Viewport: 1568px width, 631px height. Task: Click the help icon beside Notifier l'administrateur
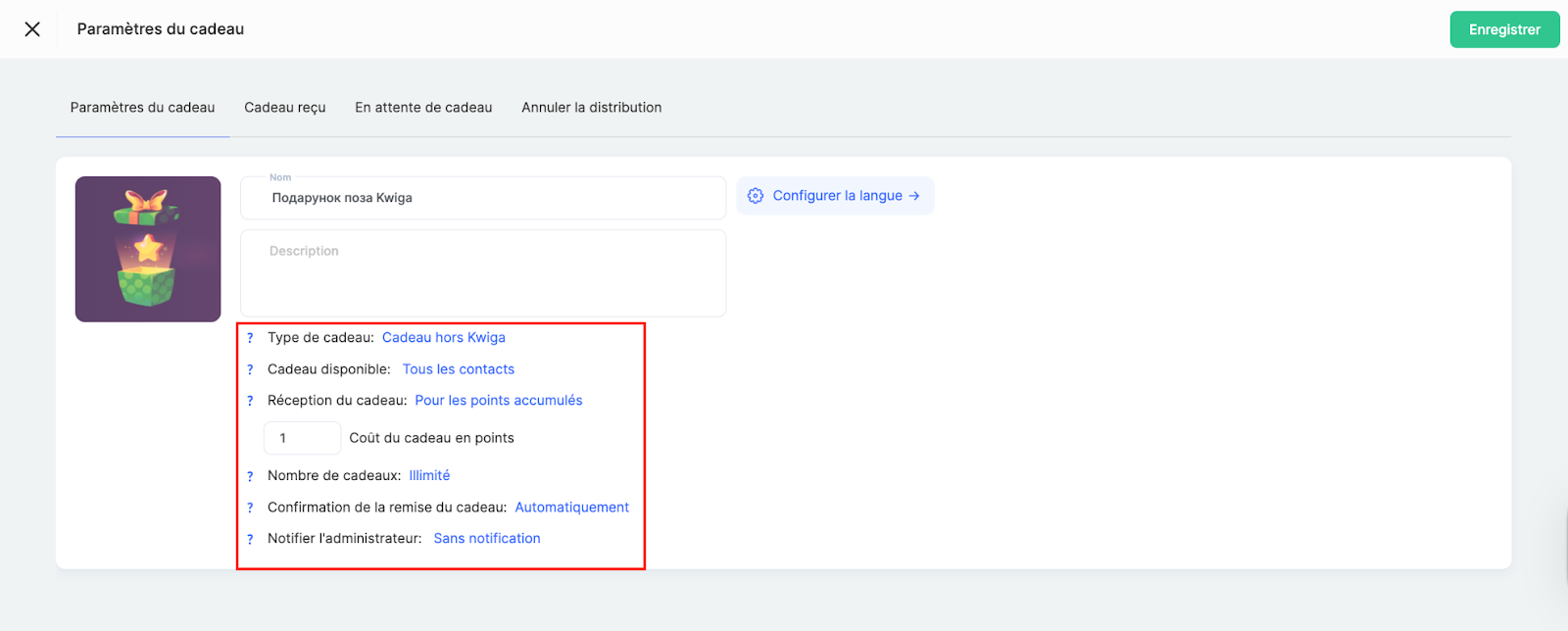(x=250, y=539)
